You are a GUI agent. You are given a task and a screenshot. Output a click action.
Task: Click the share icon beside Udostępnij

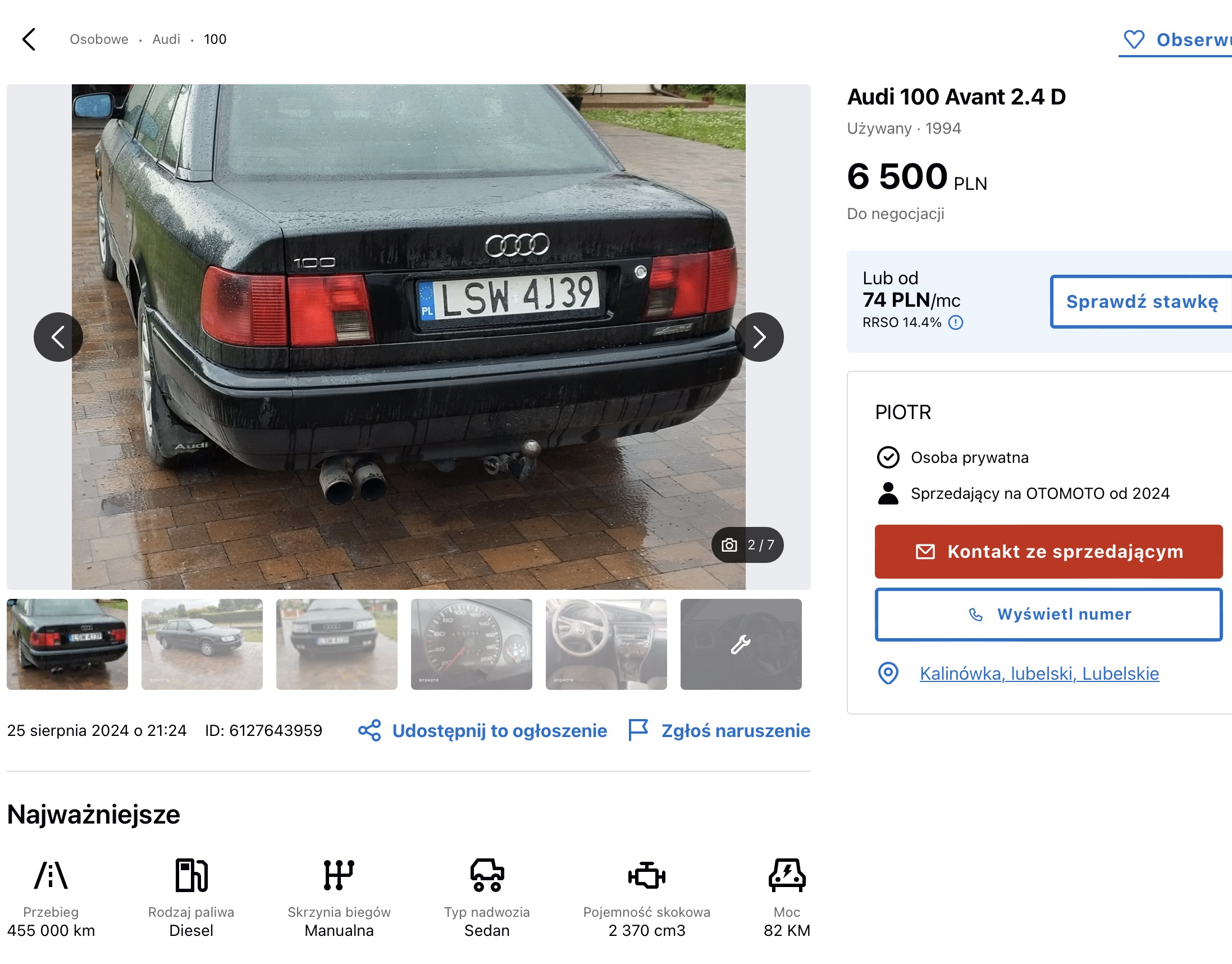369,730
